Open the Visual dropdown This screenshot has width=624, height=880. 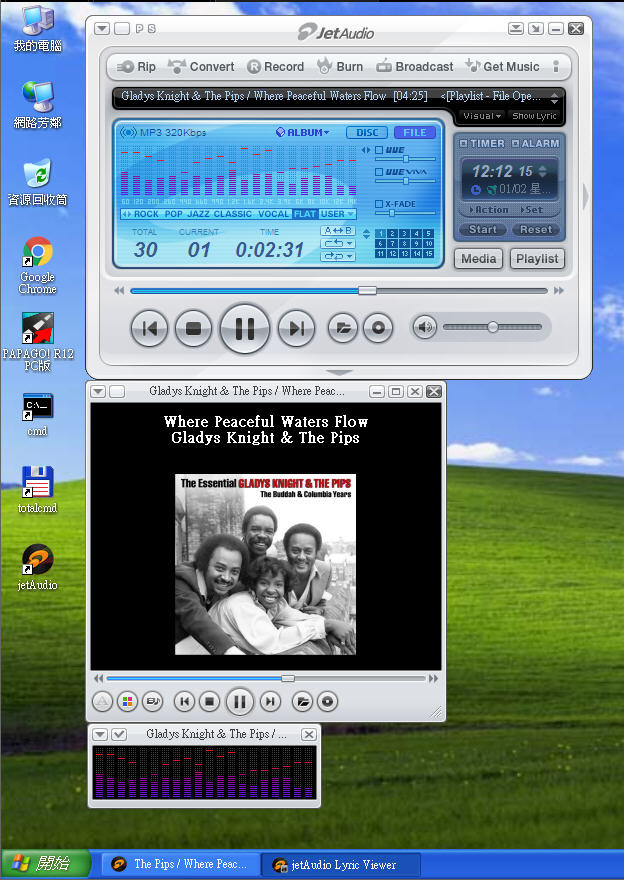tap(481, 116)
